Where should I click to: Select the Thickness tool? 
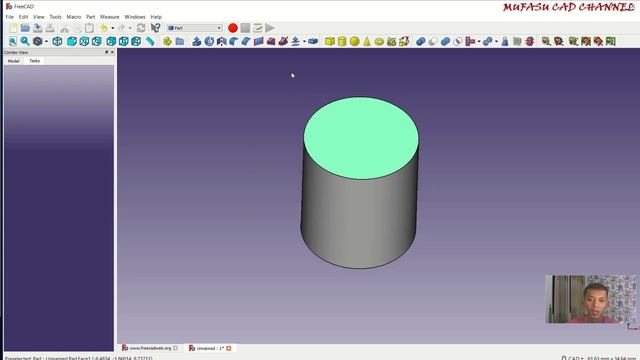pos(313,41)
